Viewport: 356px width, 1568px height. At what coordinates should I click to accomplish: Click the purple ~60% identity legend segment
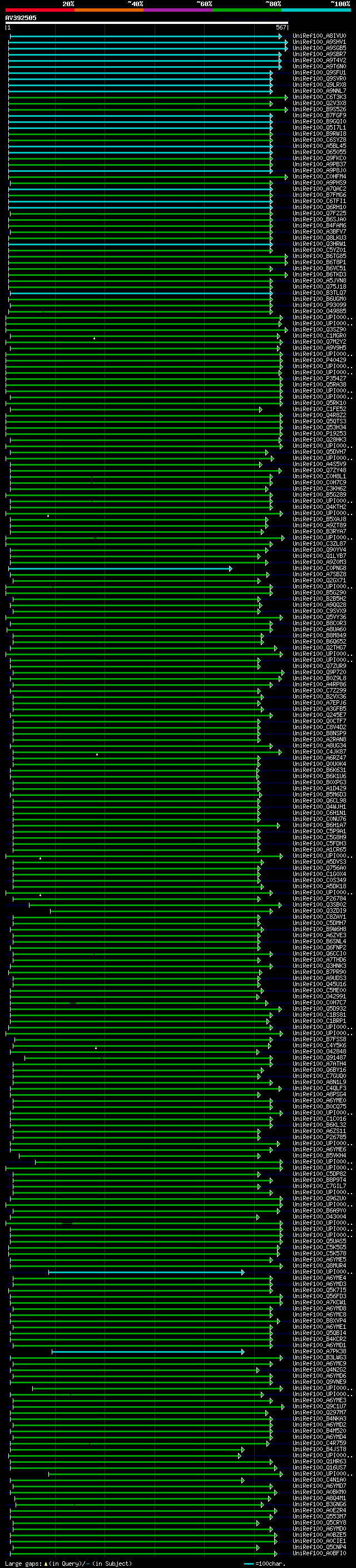tap(177, 10)
